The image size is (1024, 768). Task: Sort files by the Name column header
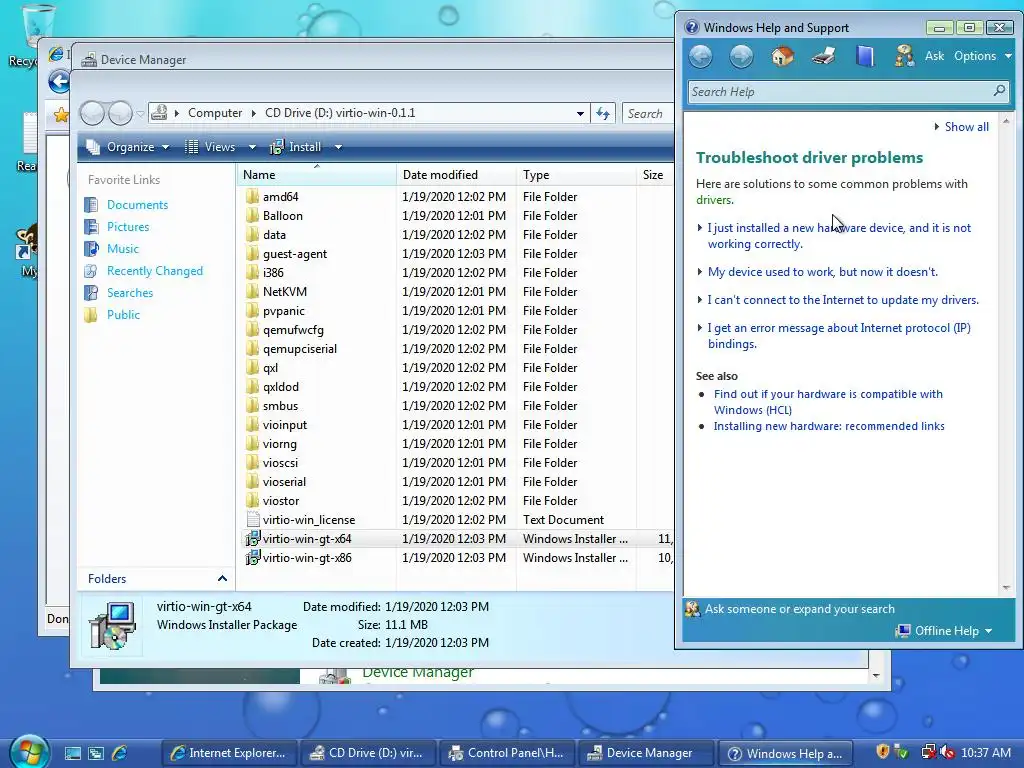[316, 175]
